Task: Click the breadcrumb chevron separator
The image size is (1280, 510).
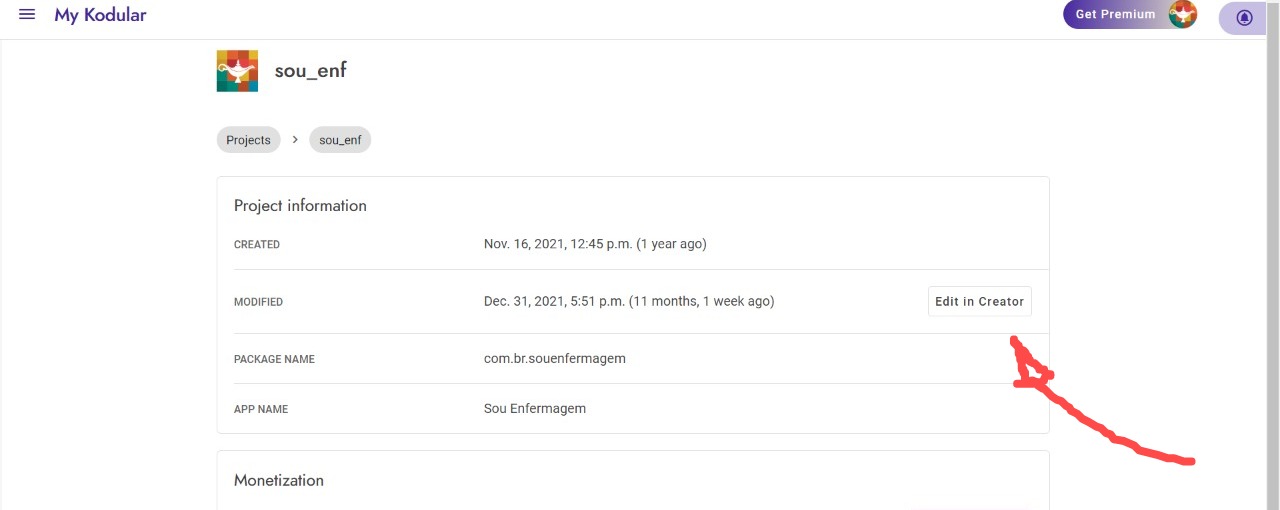Action: (x=295, y=140)
